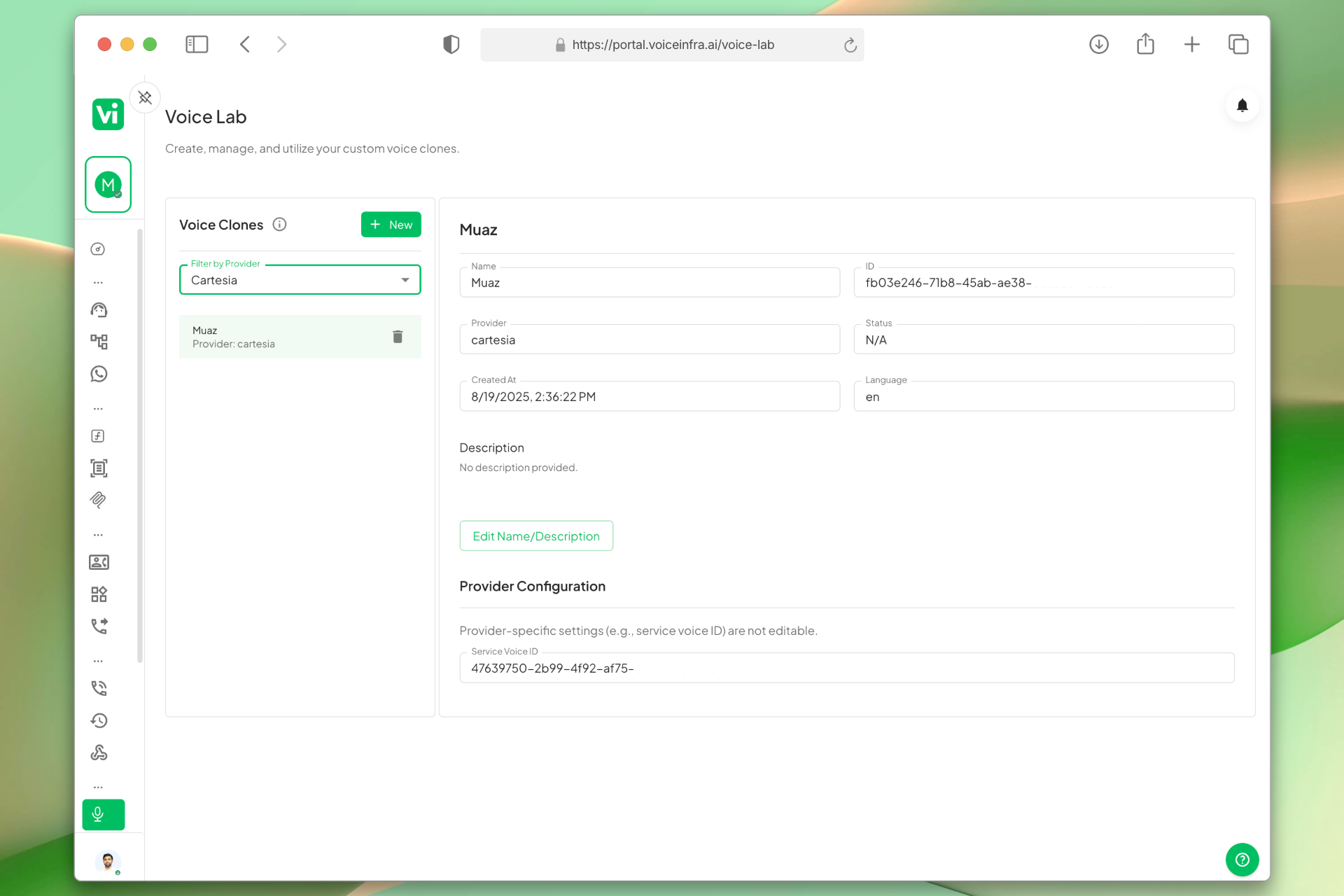Click the sidebar pin toggle icon

pos(145,97)
